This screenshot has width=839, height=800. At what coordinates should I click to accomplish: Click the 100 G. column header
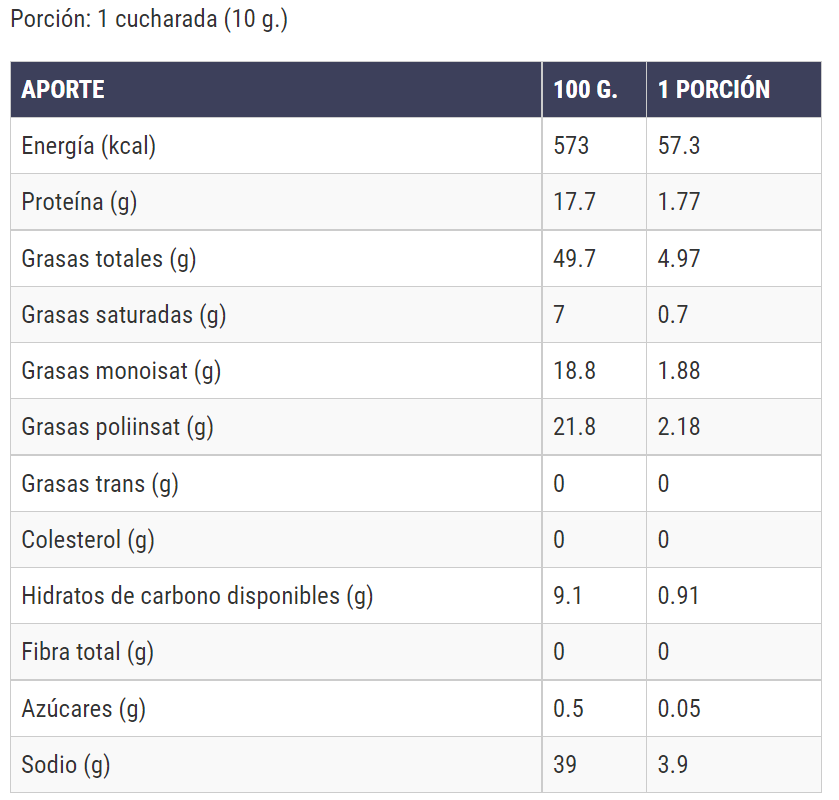(585, 89)
